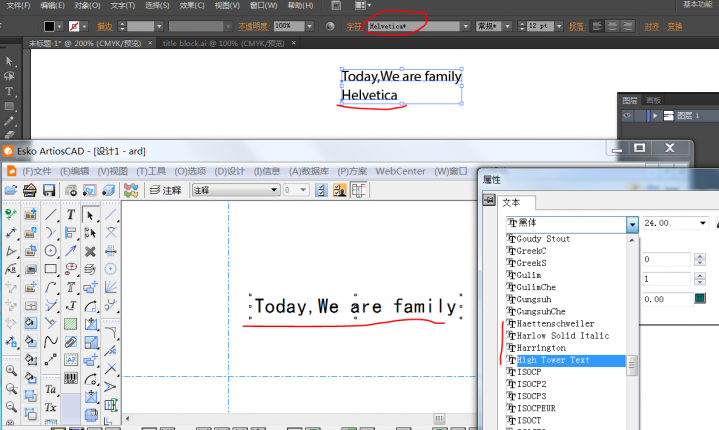The width and height of the screenshot is (719, 430).
Task: Pick the Circle tool in ArtiosCAD toolbox
Action: [x=51, y=251]
